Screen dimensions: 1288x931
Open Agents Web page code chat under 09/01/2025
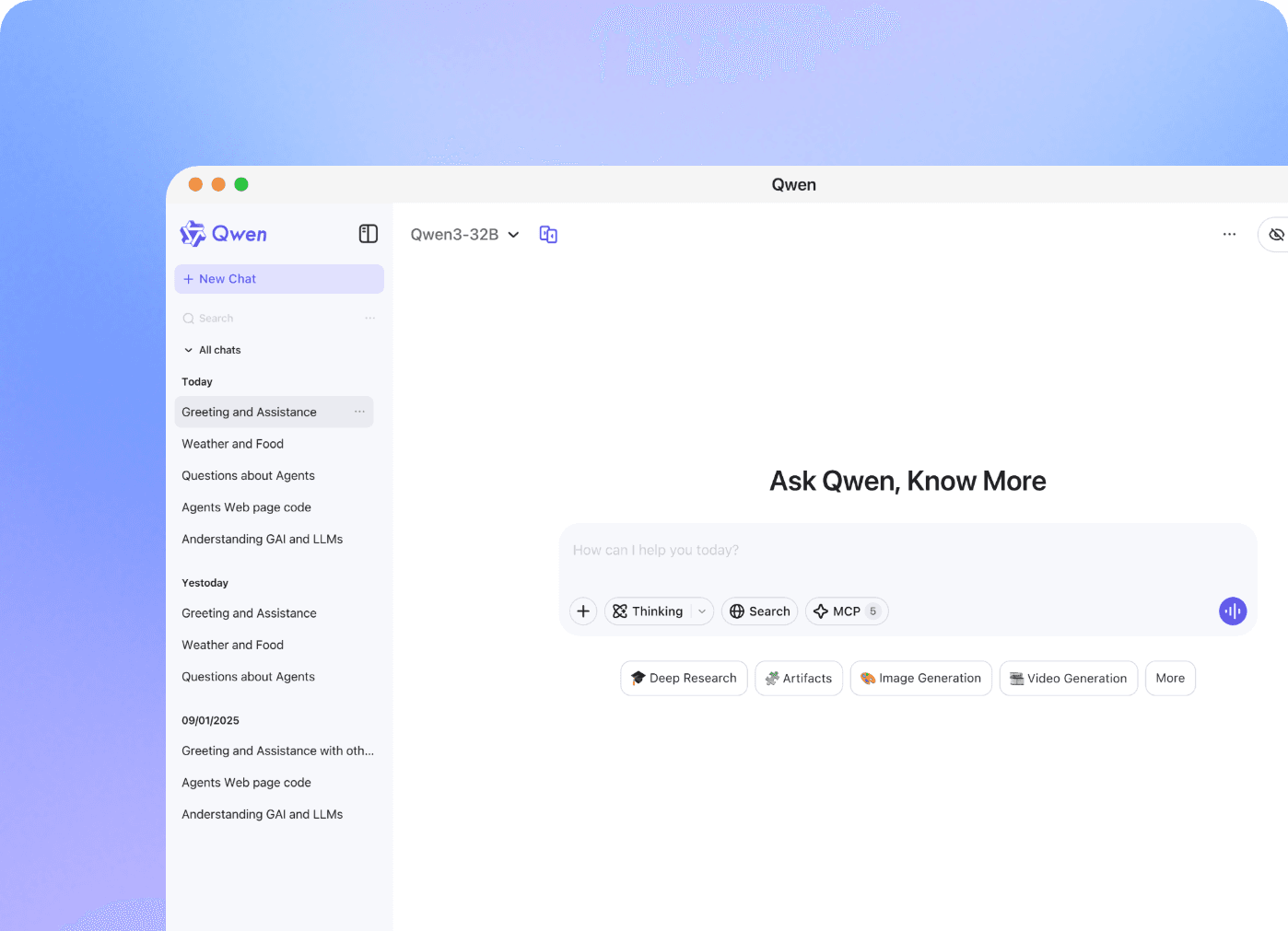246,783
